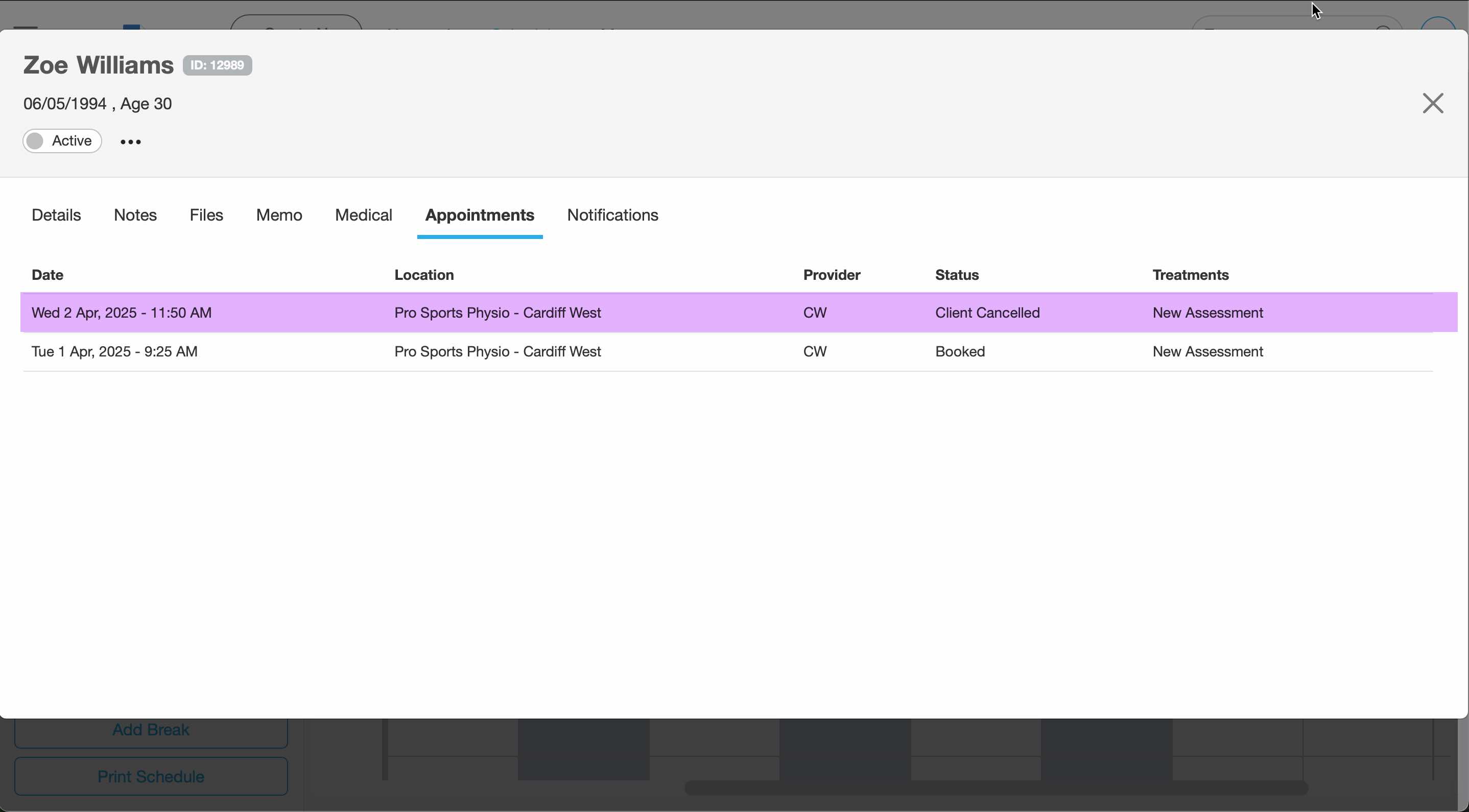Select the Wed 2 Apr, 2025 - 11:50 AM appointment
Image resolution: width=1469 pixels, height=812 pixels.
pos(739,313)
